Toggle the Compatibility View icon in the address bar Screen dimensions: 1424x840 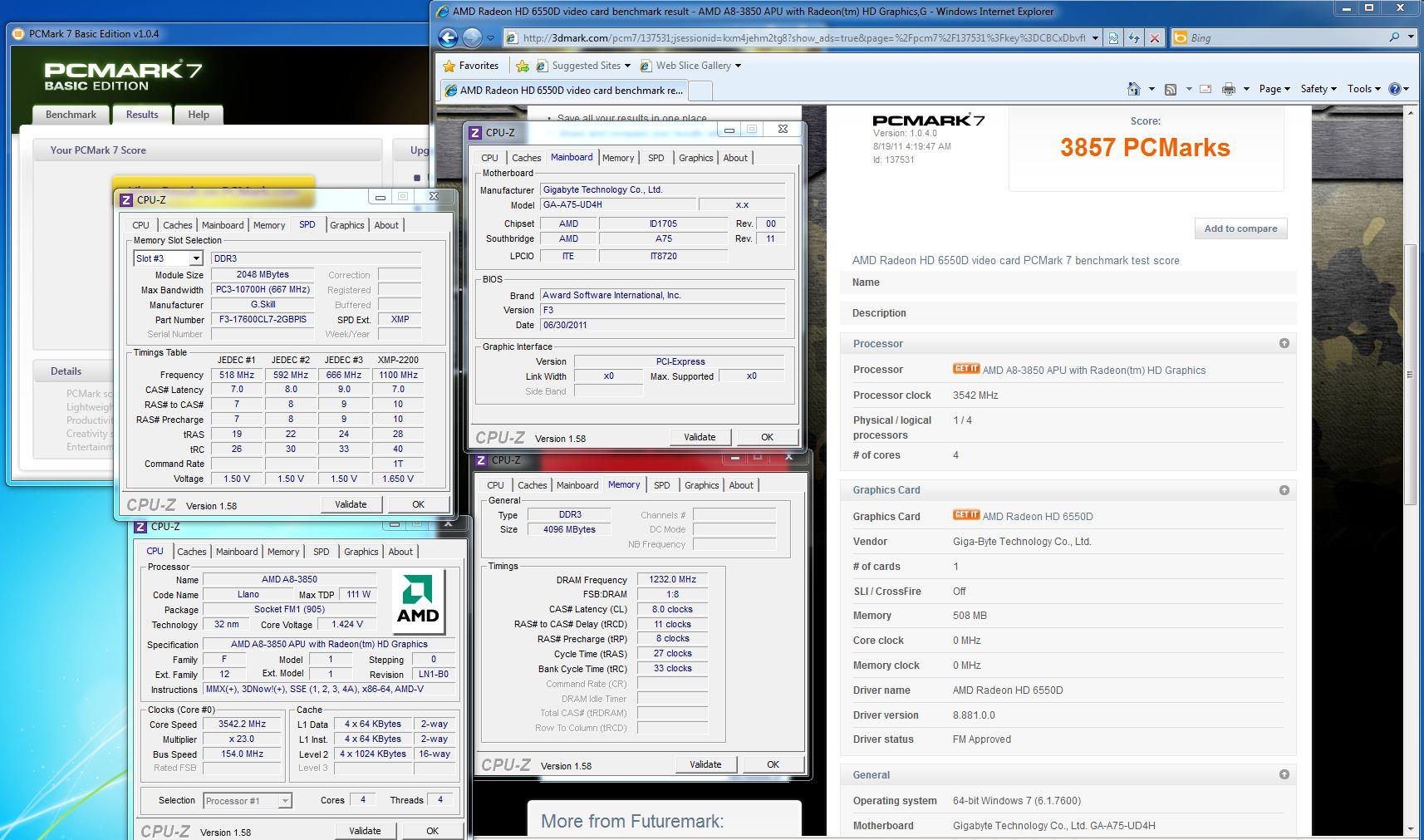(1113, 38)
